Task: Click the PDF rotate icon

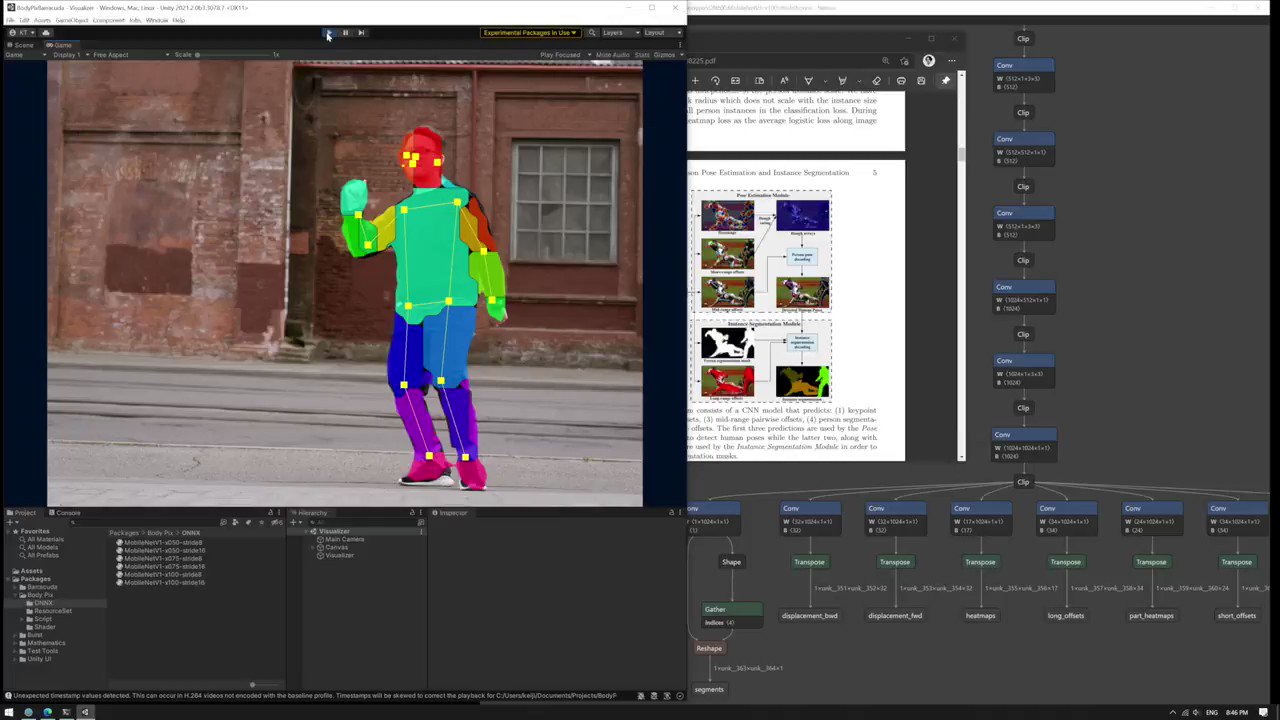Action: 715,81
